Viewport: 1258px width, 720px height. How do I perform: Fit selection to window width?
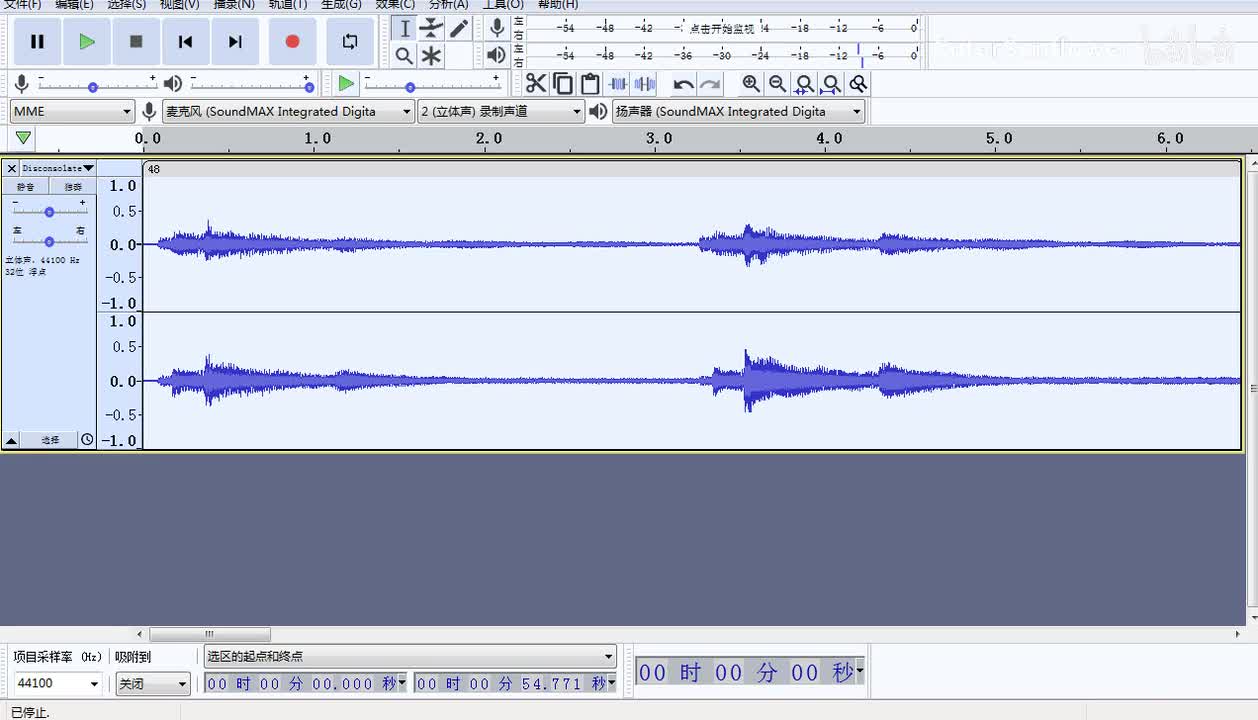[804, 84]
